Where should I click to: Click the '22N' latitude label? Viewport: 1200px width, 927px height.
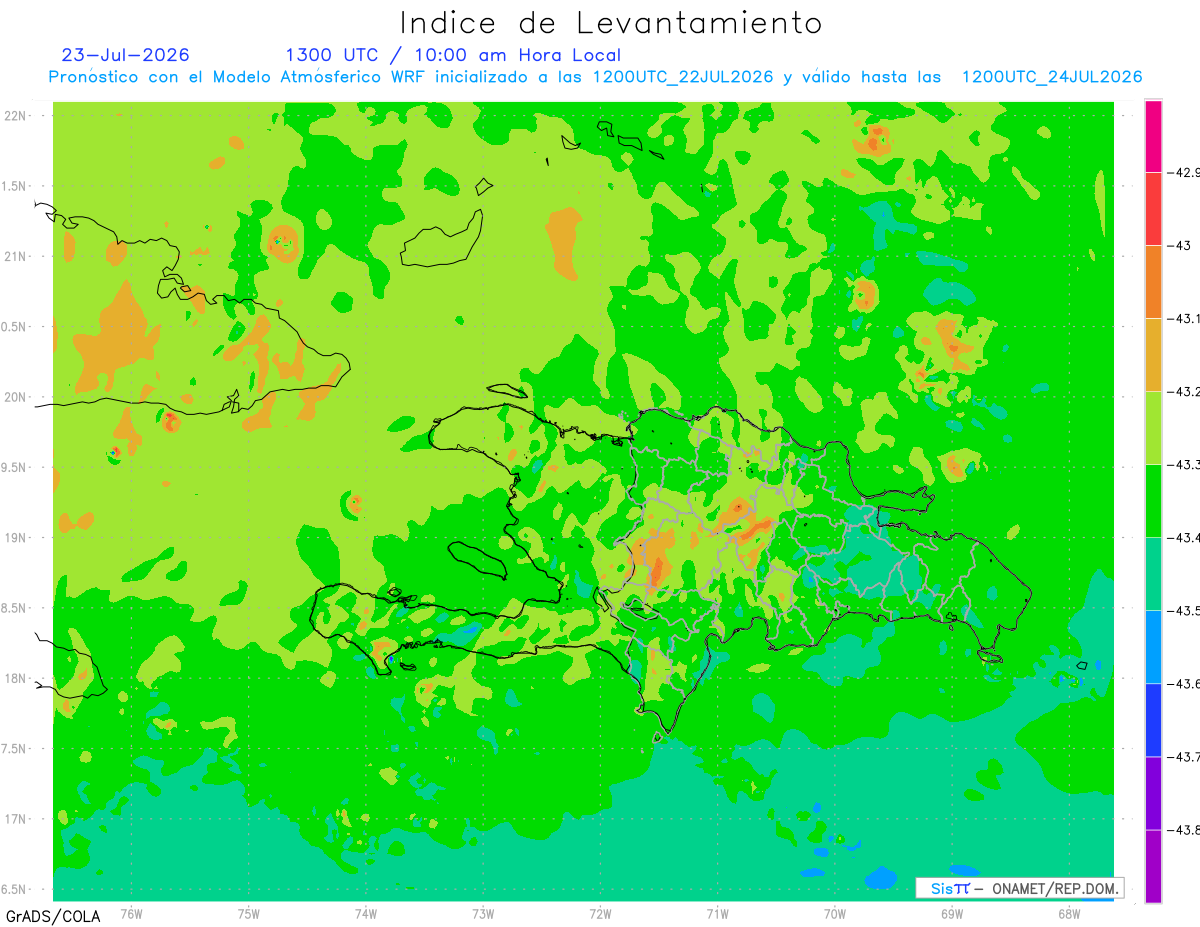tap(16, 116)
